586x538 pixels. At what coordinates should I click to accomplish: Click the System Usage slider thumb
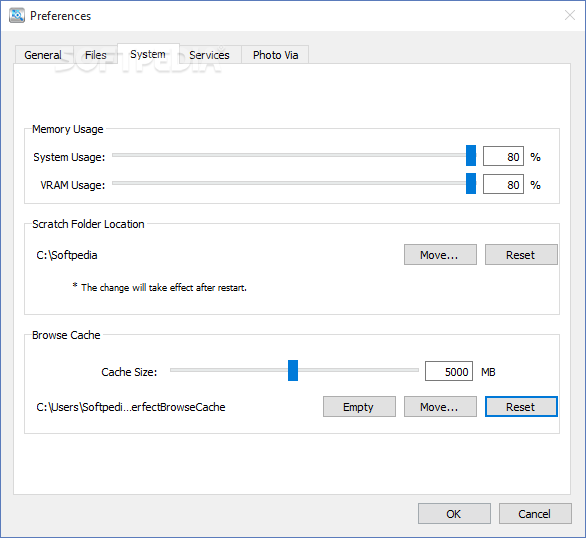[471, 156]
